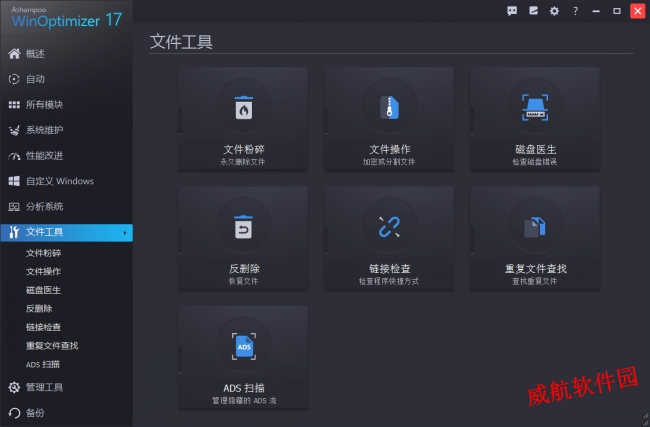Open the notes edit icon in title bar

[533, 11]
